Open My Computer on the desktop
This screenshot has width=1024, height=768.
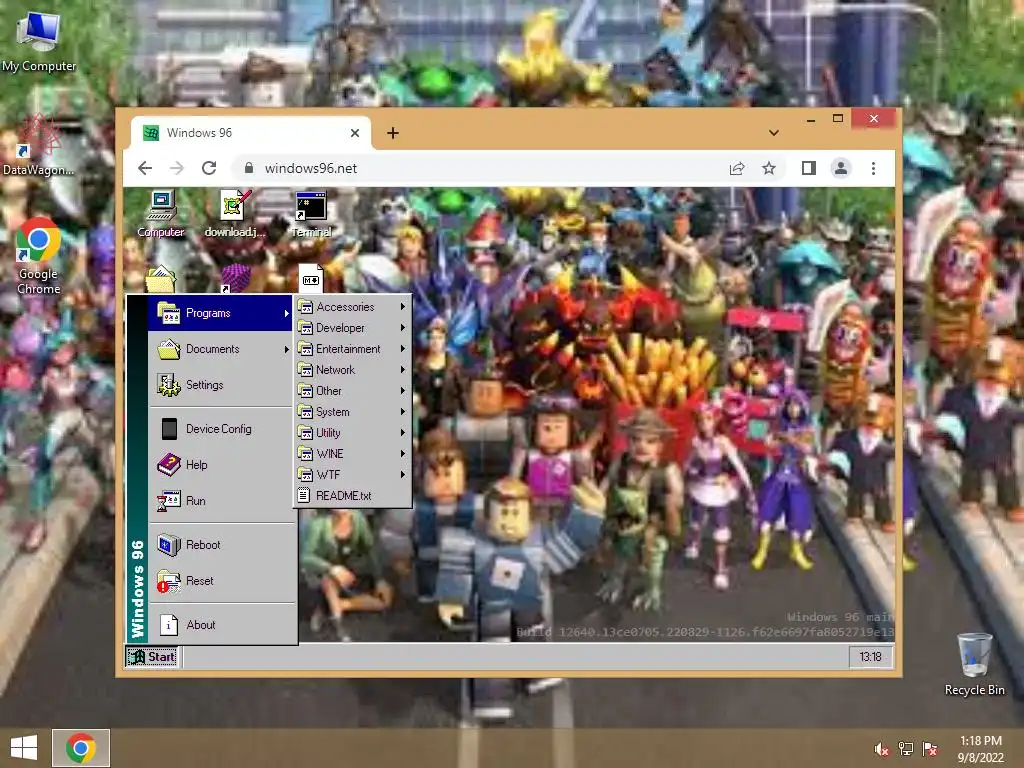[39, 41]
